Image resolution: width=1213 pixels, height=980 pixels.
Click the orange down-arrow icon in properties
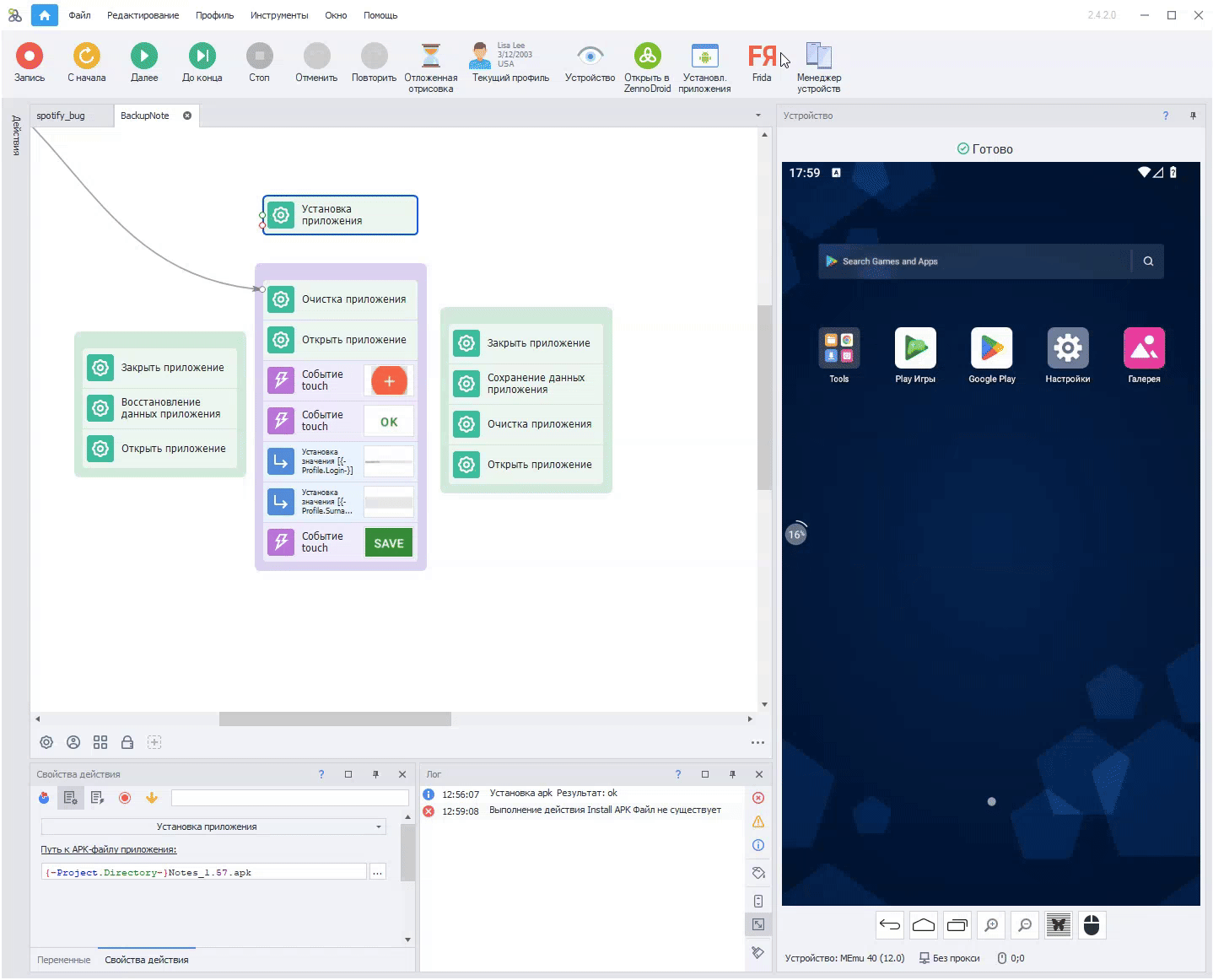point(152,798)
